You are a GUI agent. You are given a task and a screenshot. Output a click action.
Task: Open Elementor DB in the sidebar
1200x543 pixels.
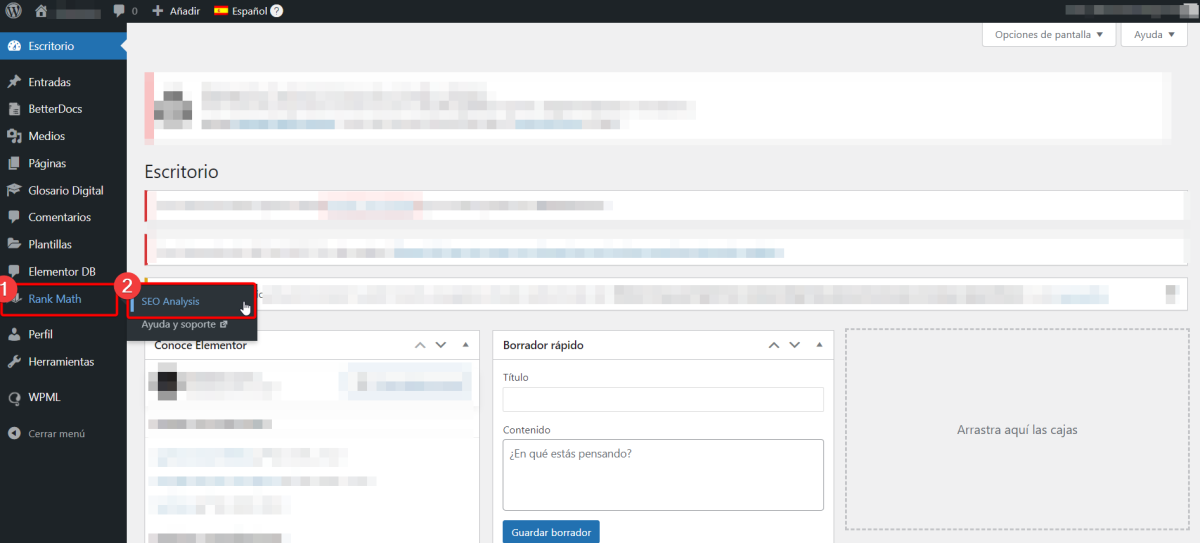pos(63,271)
